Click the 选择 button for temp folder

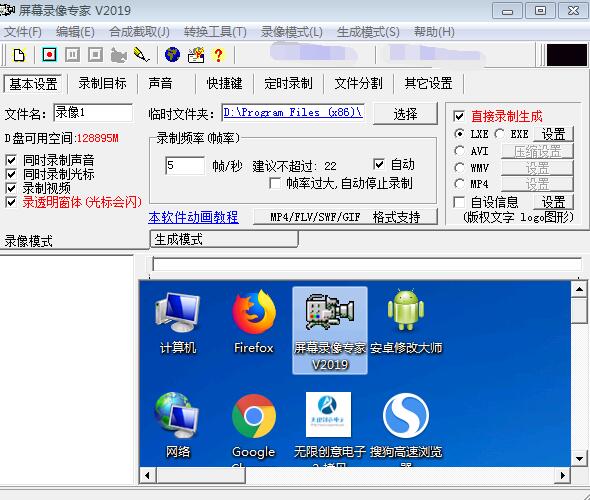point(406,114)
